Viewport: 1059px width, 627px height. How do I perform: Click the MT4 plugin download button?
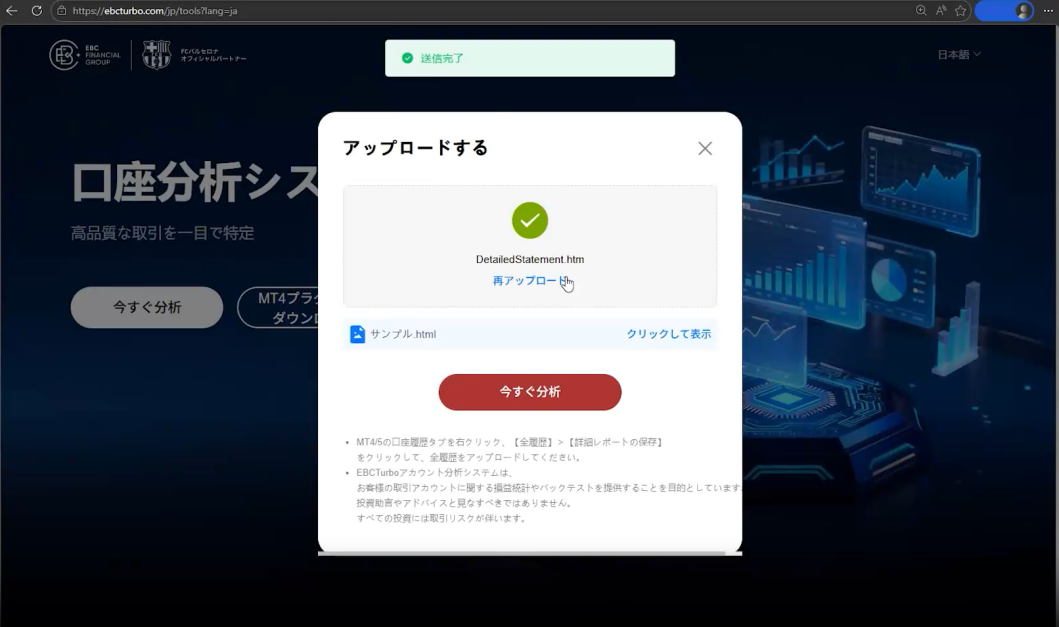pos(278,307)
